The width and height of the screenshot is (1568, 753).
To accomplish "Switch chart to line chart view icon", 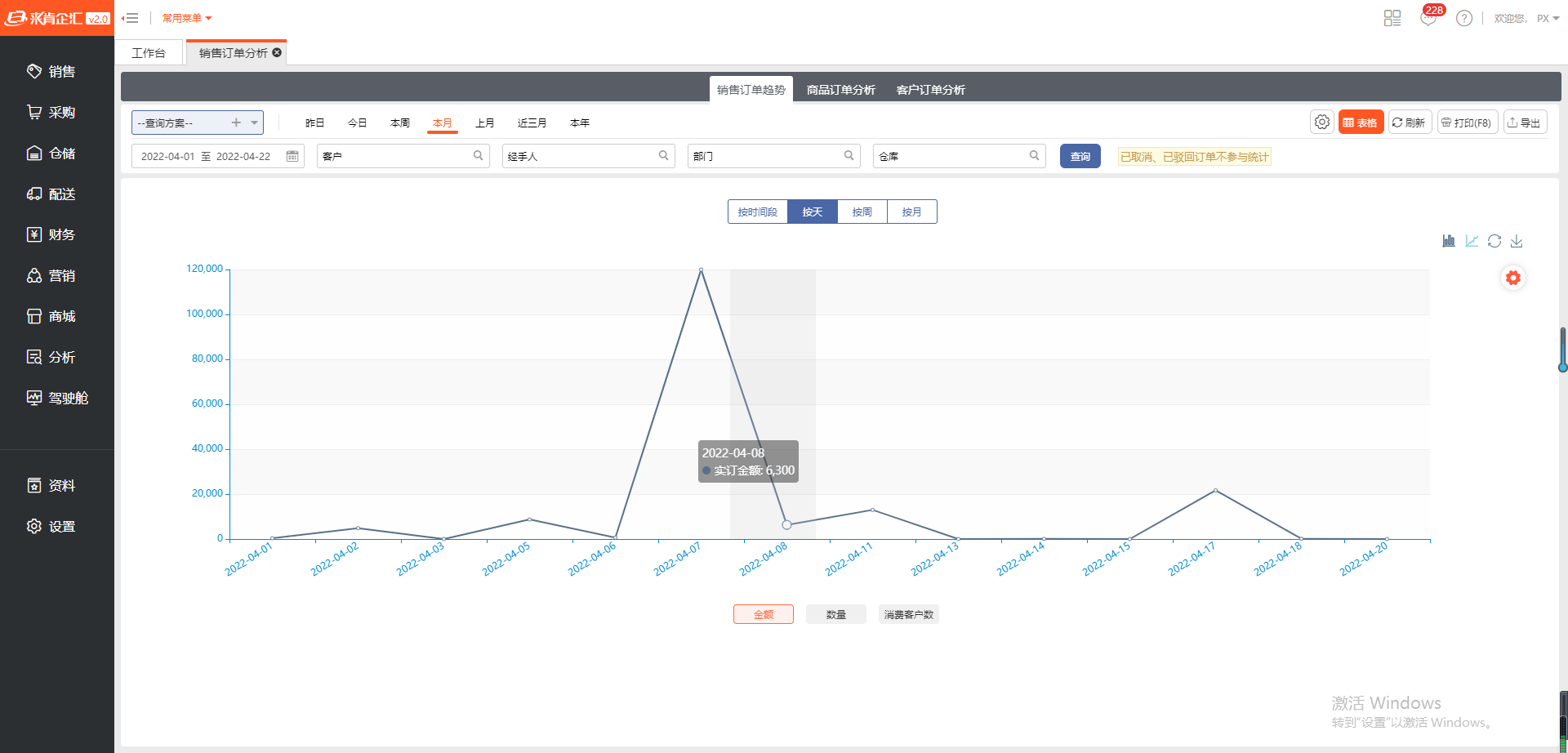I will coord(1472,241).
